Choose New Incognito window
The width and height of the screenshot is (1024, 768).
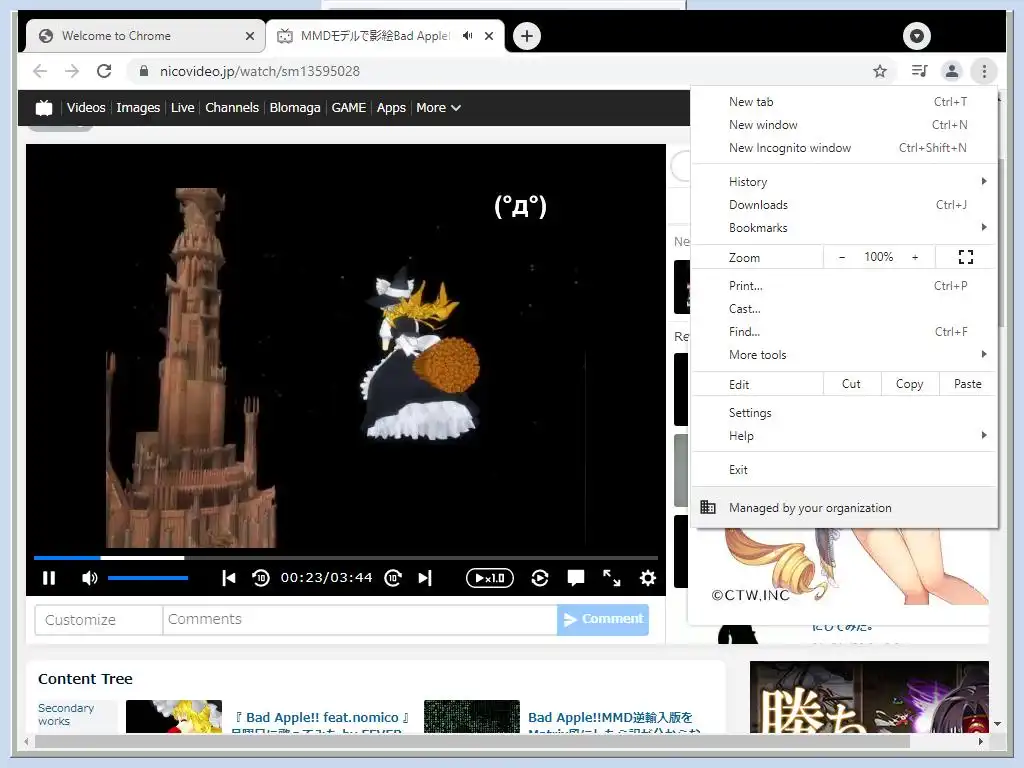coord(843,148)
